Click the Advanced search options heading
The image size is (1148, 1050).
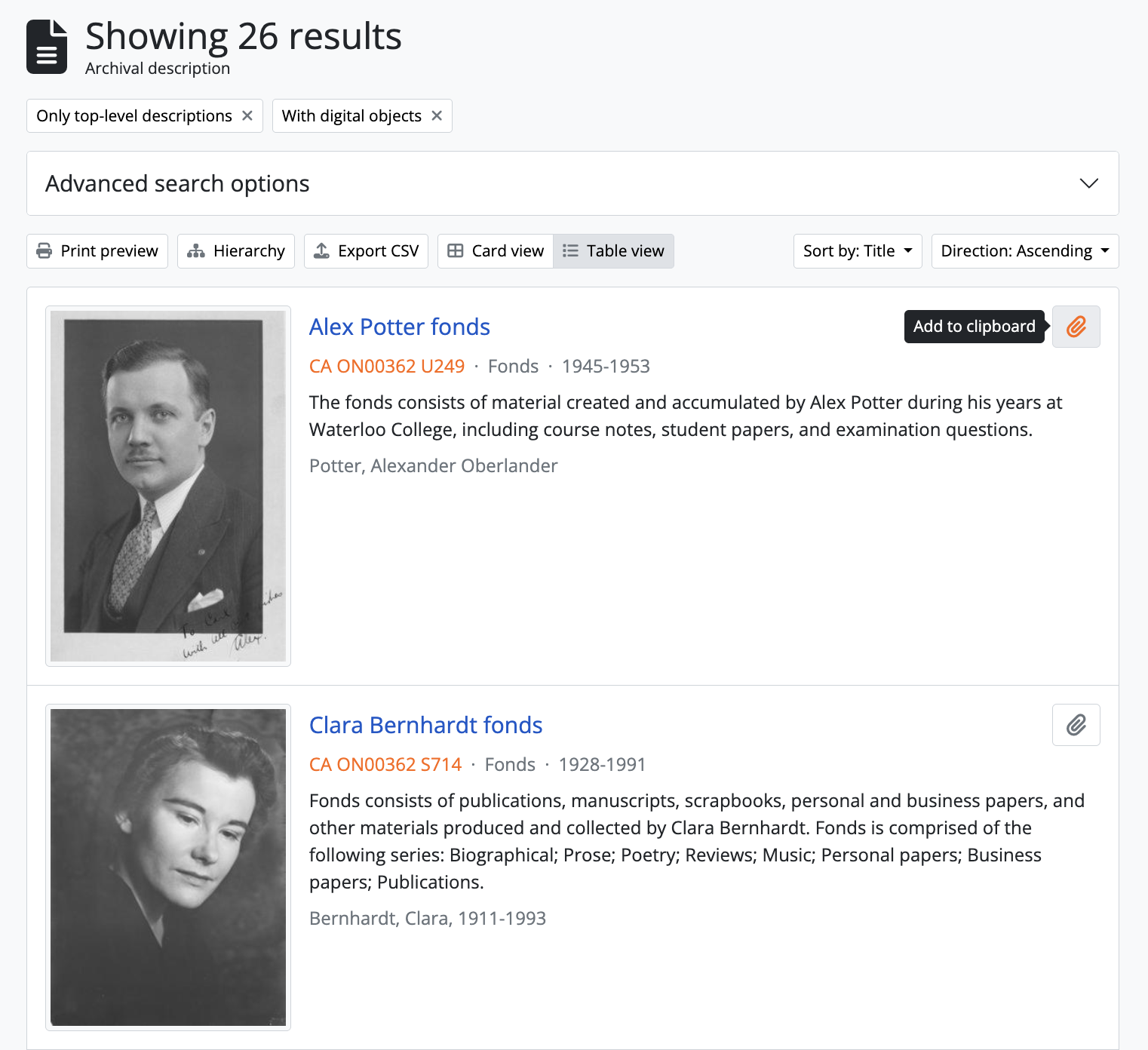click(x=177, y=183)
